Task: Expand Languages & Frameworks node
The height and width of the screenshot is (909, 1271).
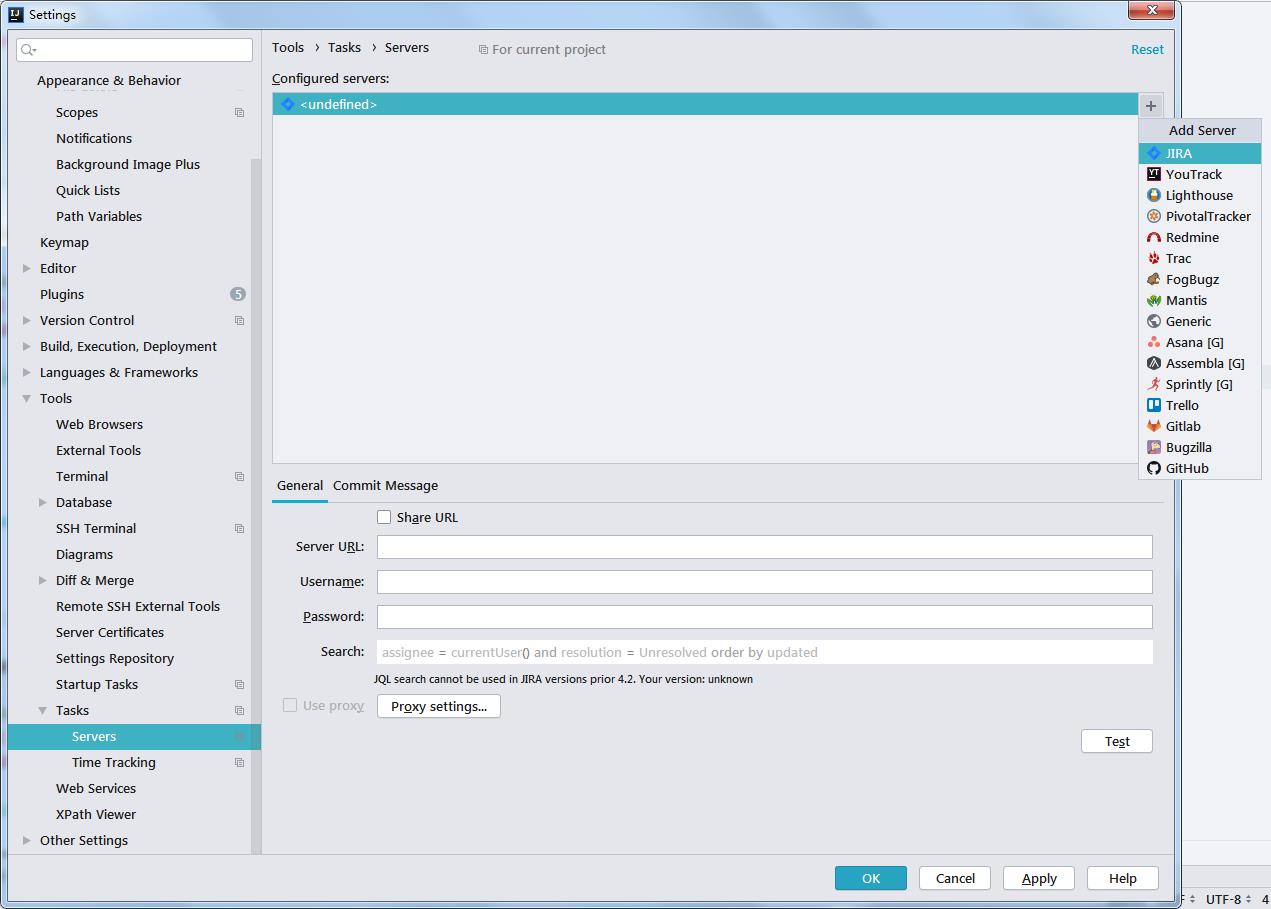Action: pyautogui.click(x=27, y=372)
